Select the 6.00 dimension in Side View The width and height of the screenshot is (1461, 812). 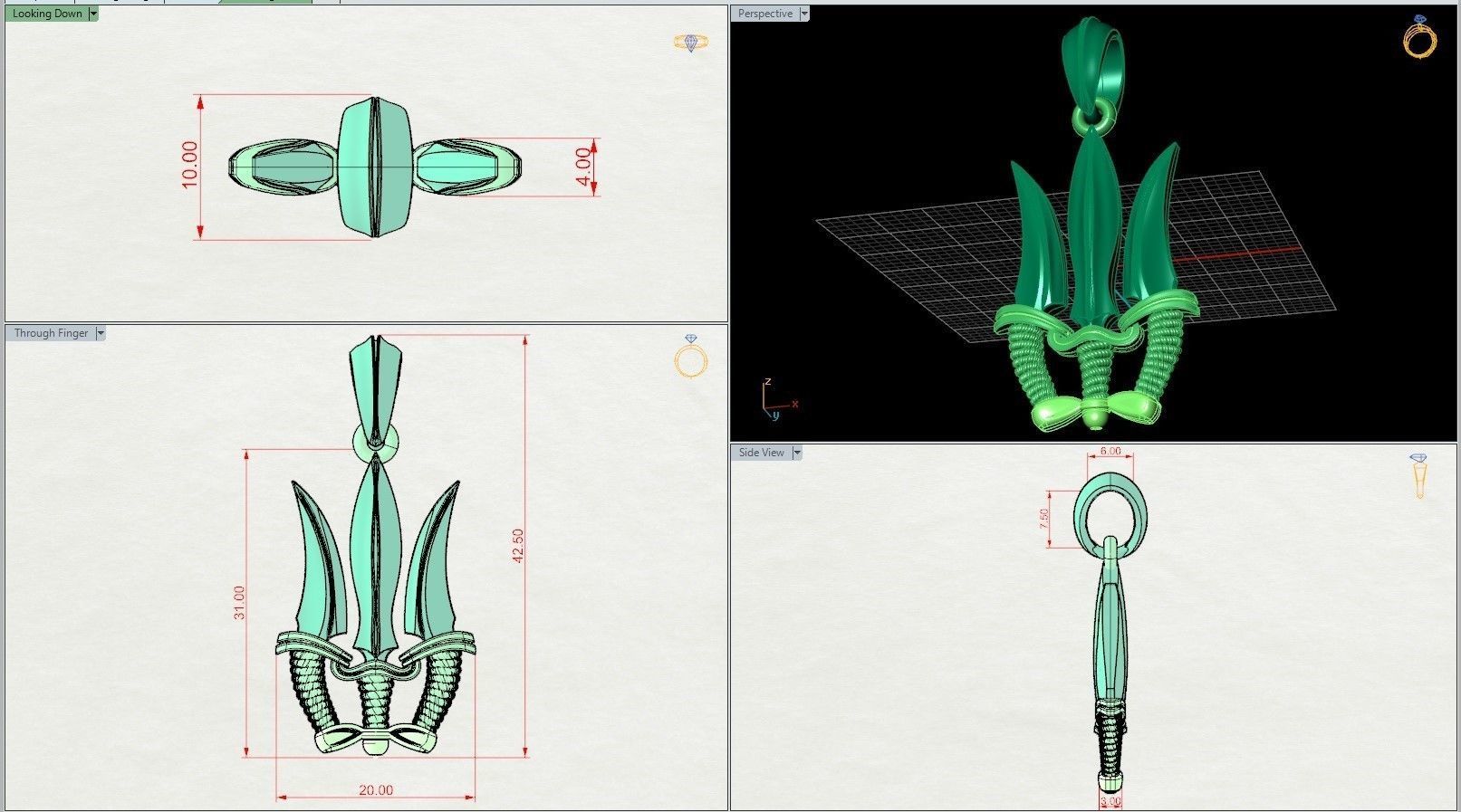tap(1110, 451)
